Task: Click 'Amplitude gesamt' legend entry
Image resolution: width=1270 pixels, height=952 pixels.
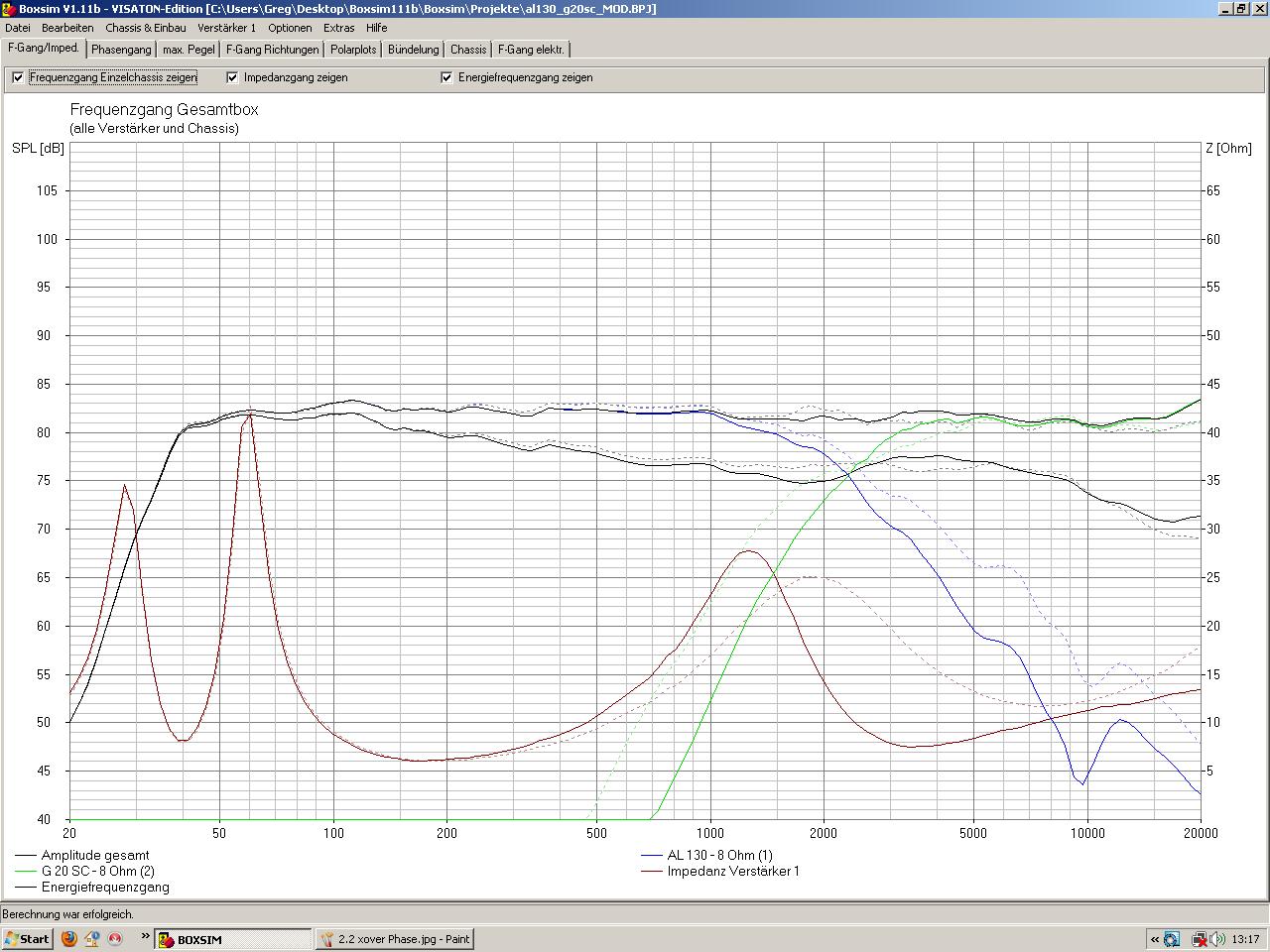Action: [95, 855]
